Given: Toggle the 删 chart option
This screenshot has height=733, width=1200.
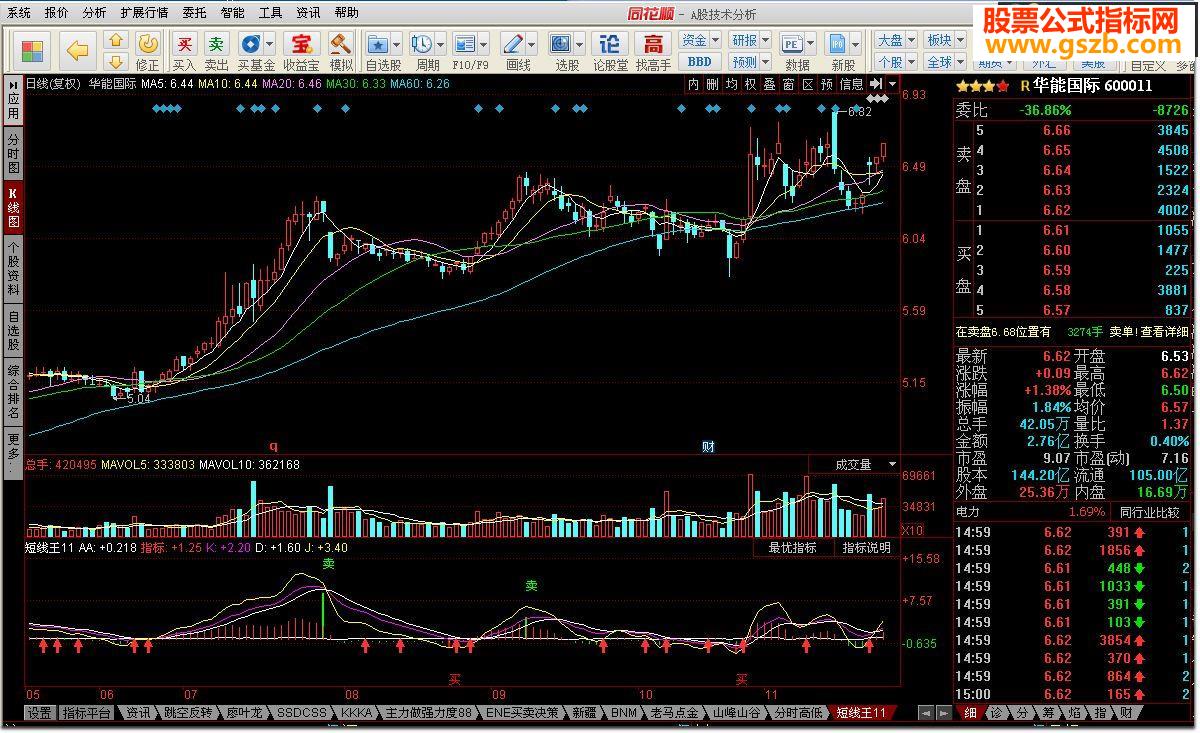Looking at the screenshot, I should coord(712,84).
